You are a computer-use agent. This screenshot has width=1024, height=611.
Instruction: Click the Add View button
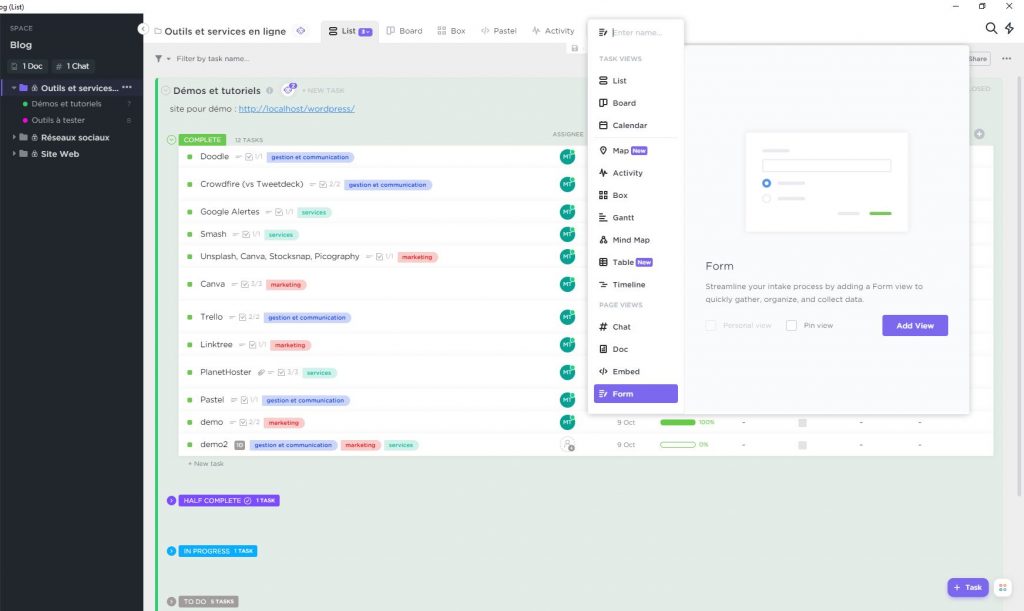(x=914, y=325)
